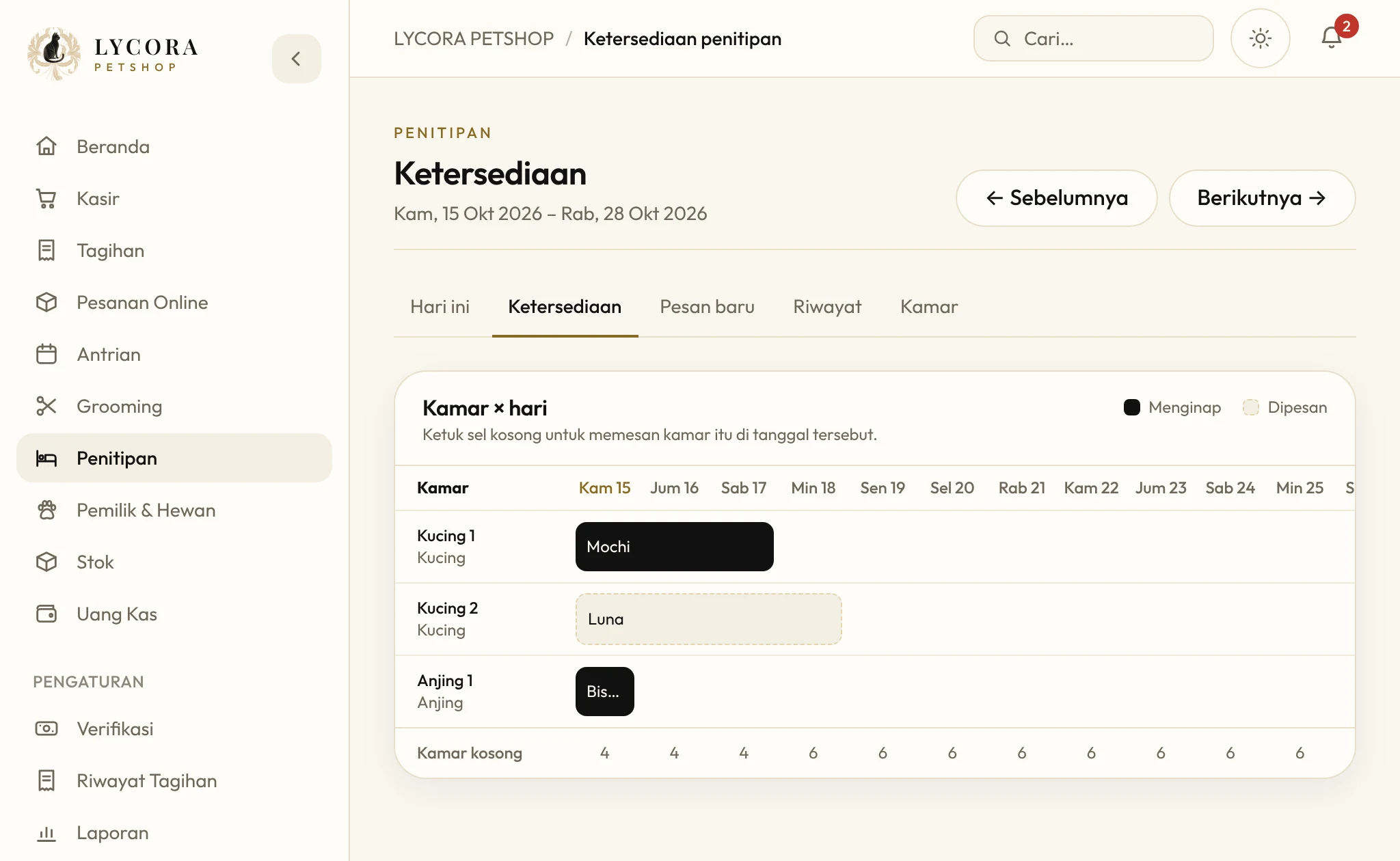Image resolution: width=1400 pixels, height=861 pixels.
Task: Open the Riwayat Tagihan receipt icon
Action: point(46,780)
